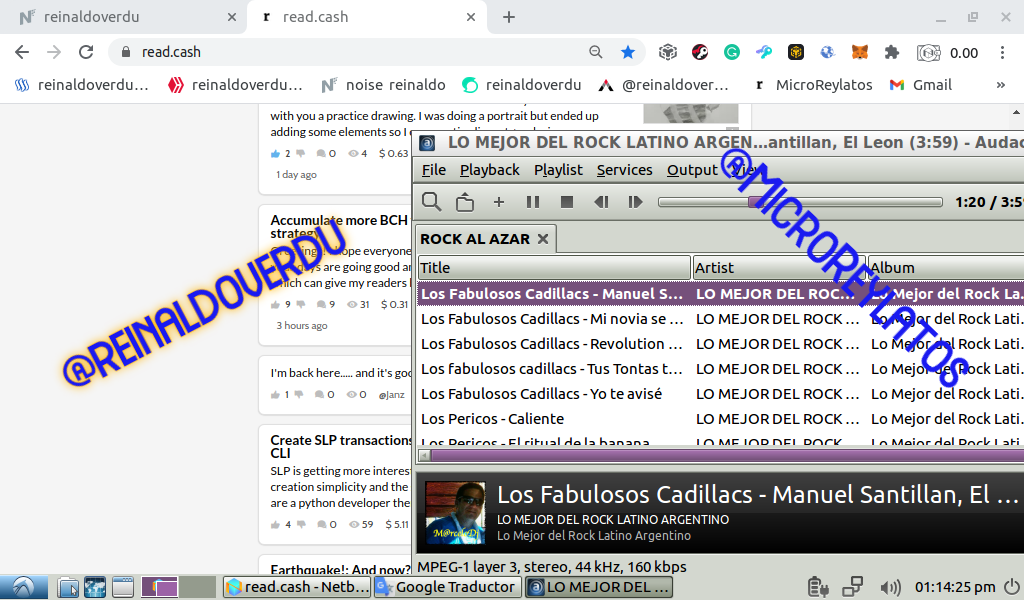Sort playlist by Album column header
This screenshot has height=600, width=1024.
tap(946, 268)
